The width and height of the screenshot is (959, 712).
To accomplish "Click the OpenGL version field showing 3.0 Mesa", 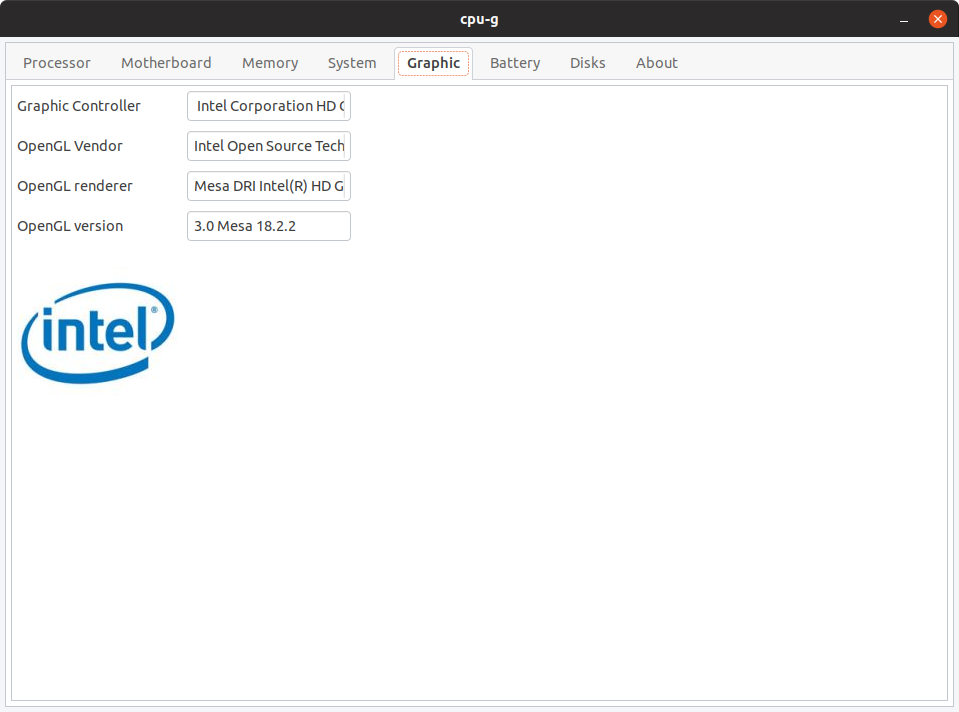I will 268,226.
